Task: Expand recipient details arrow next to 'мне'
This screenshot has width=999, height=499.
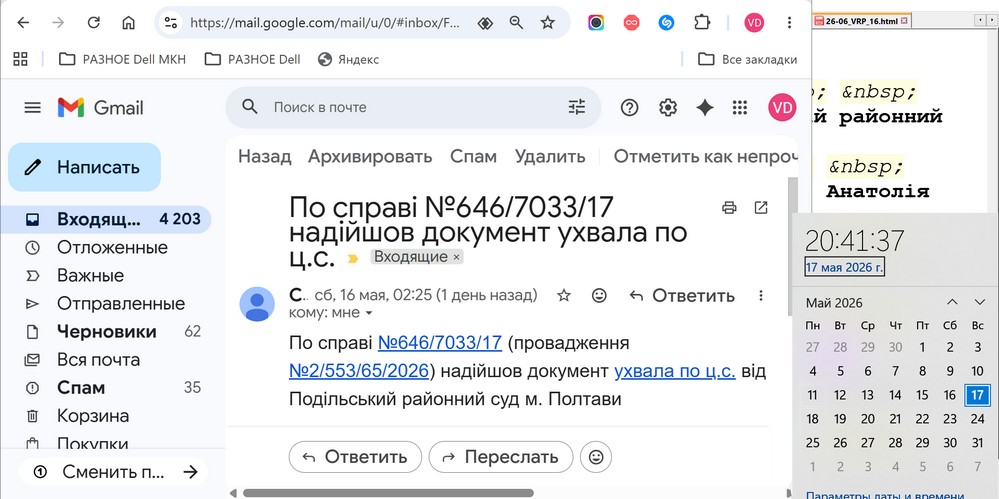Action: tap(368, 313)
